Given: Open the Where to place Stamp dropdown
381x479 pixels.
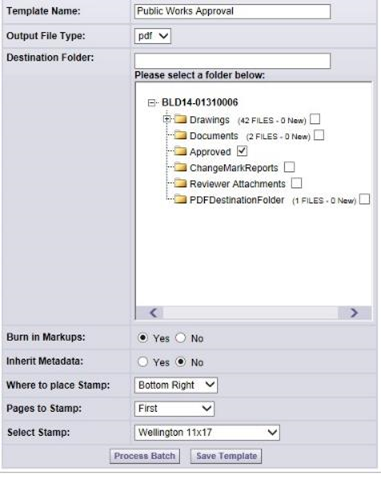Looking at the screenshot, I should point(176,385).
